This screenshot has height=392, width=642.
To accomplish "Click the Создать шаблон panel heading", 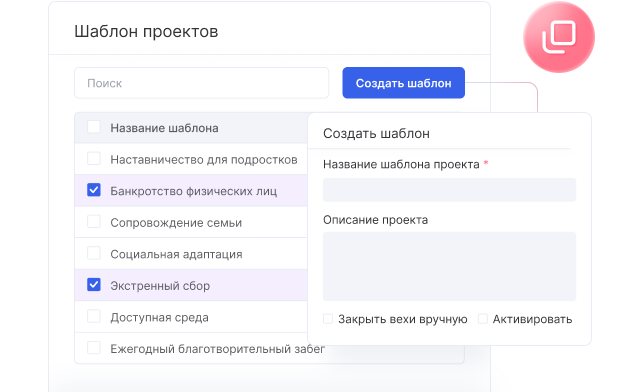I will [376, 134].
